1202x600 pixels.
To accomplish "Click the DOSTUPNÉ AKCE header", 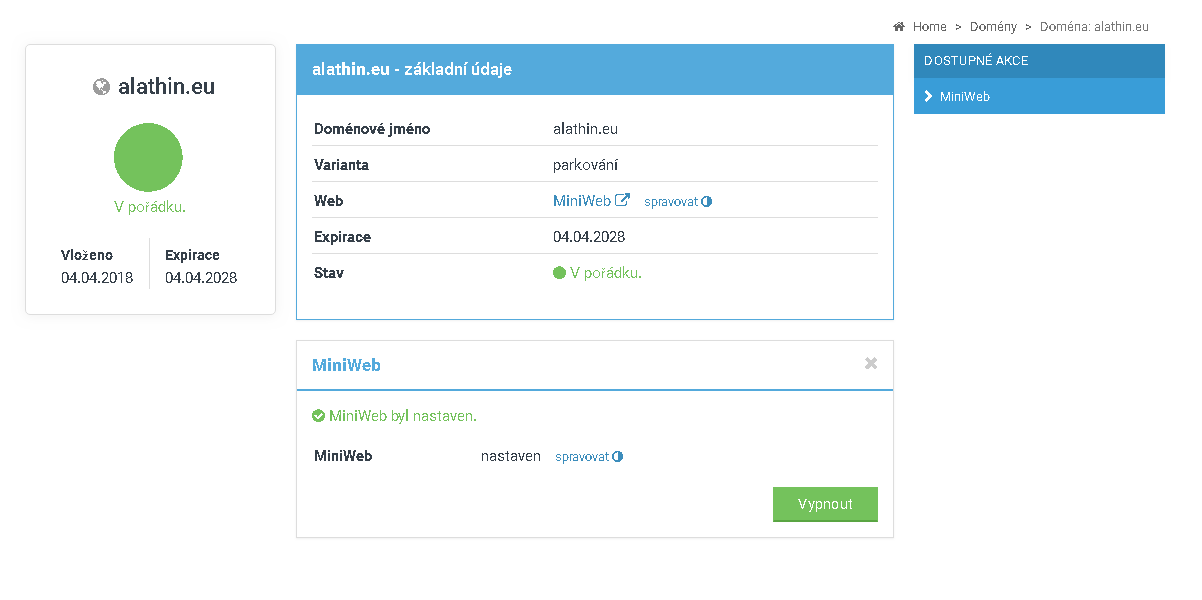I will click(976, 61).
